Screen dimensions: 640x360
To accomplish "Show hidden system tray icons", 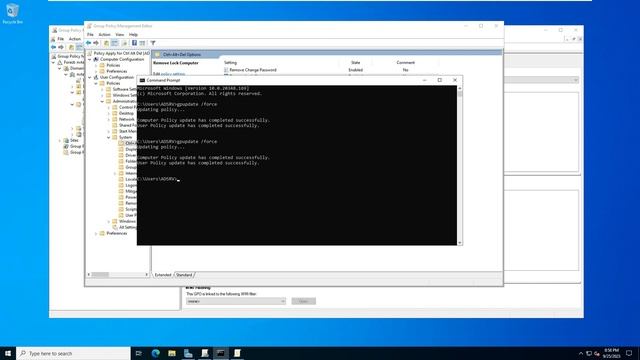I will click(581, 353).
